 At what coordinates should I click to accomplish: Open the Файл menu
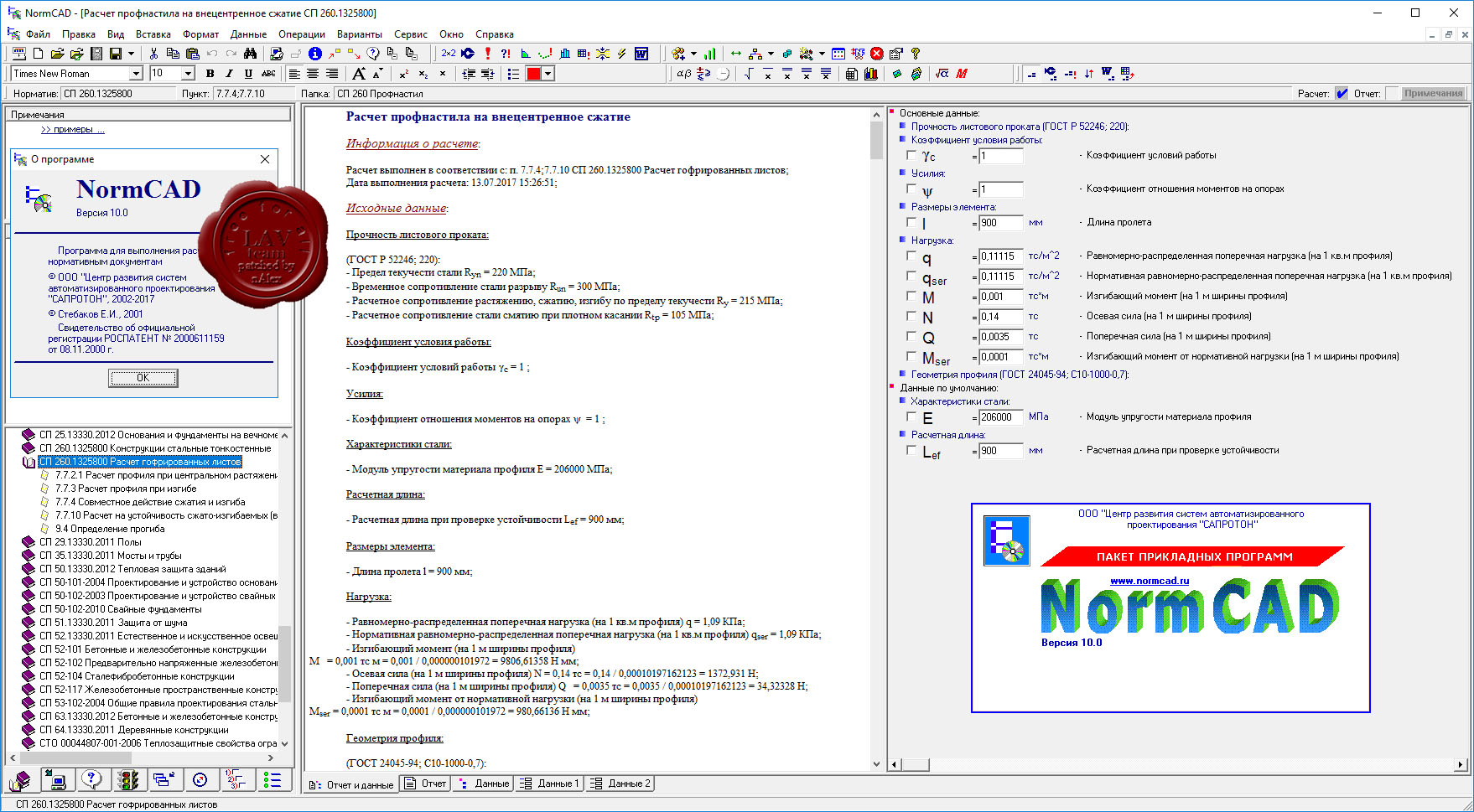coord(38,34)
